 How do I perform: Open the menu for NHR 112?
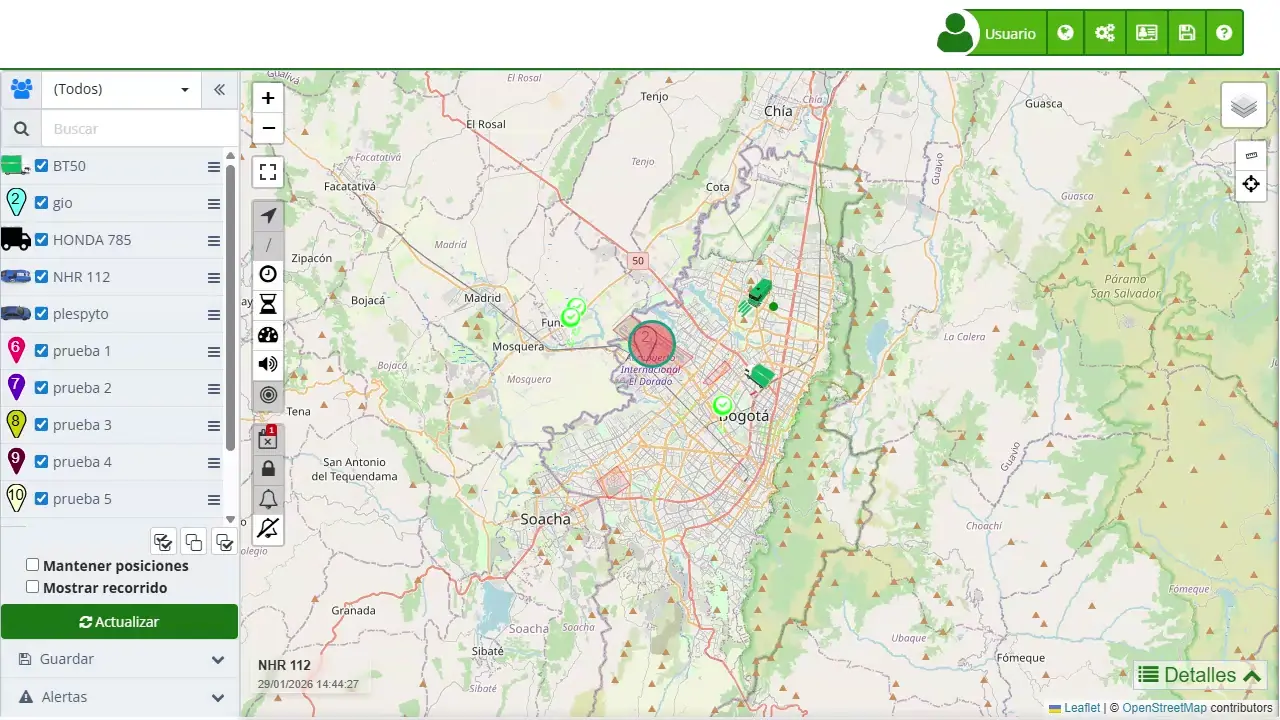pos(214,278)
